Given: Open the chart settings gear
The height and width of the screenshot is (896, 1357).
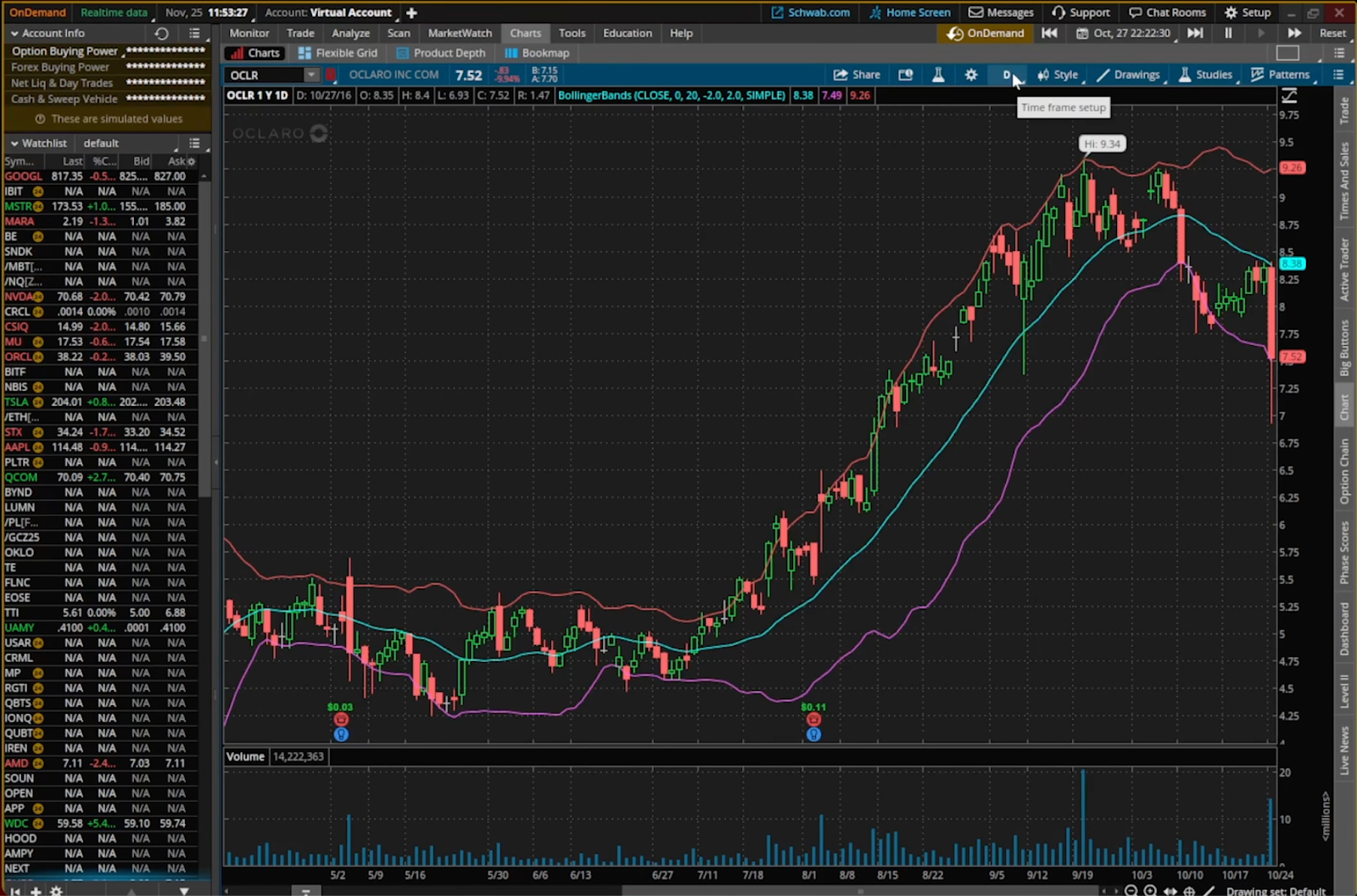Looking at the screenshot, I should coord(971,75).
